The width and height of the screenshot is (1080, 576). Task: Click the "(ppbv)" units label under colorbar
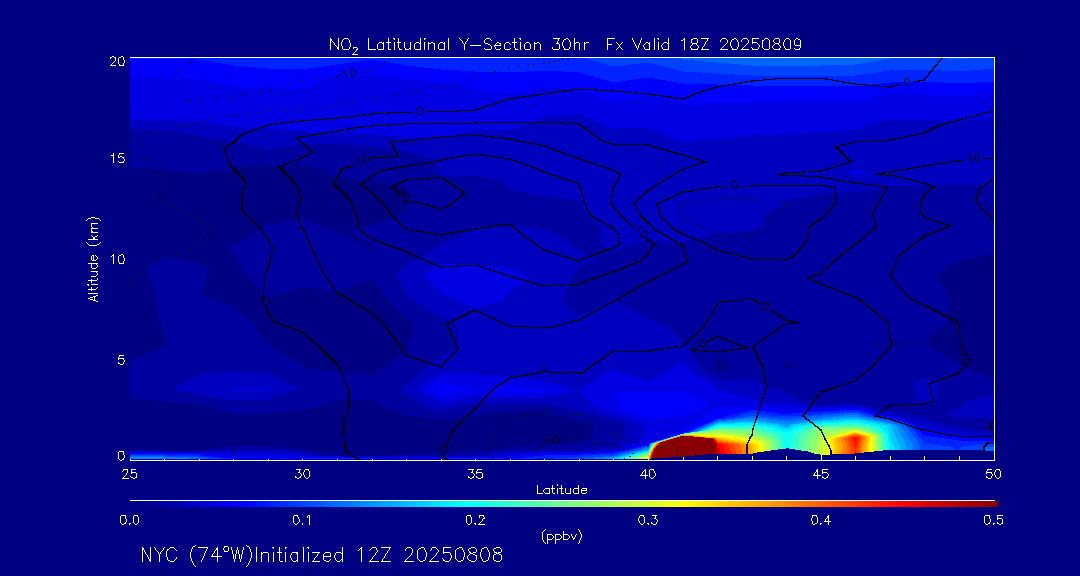562,537
